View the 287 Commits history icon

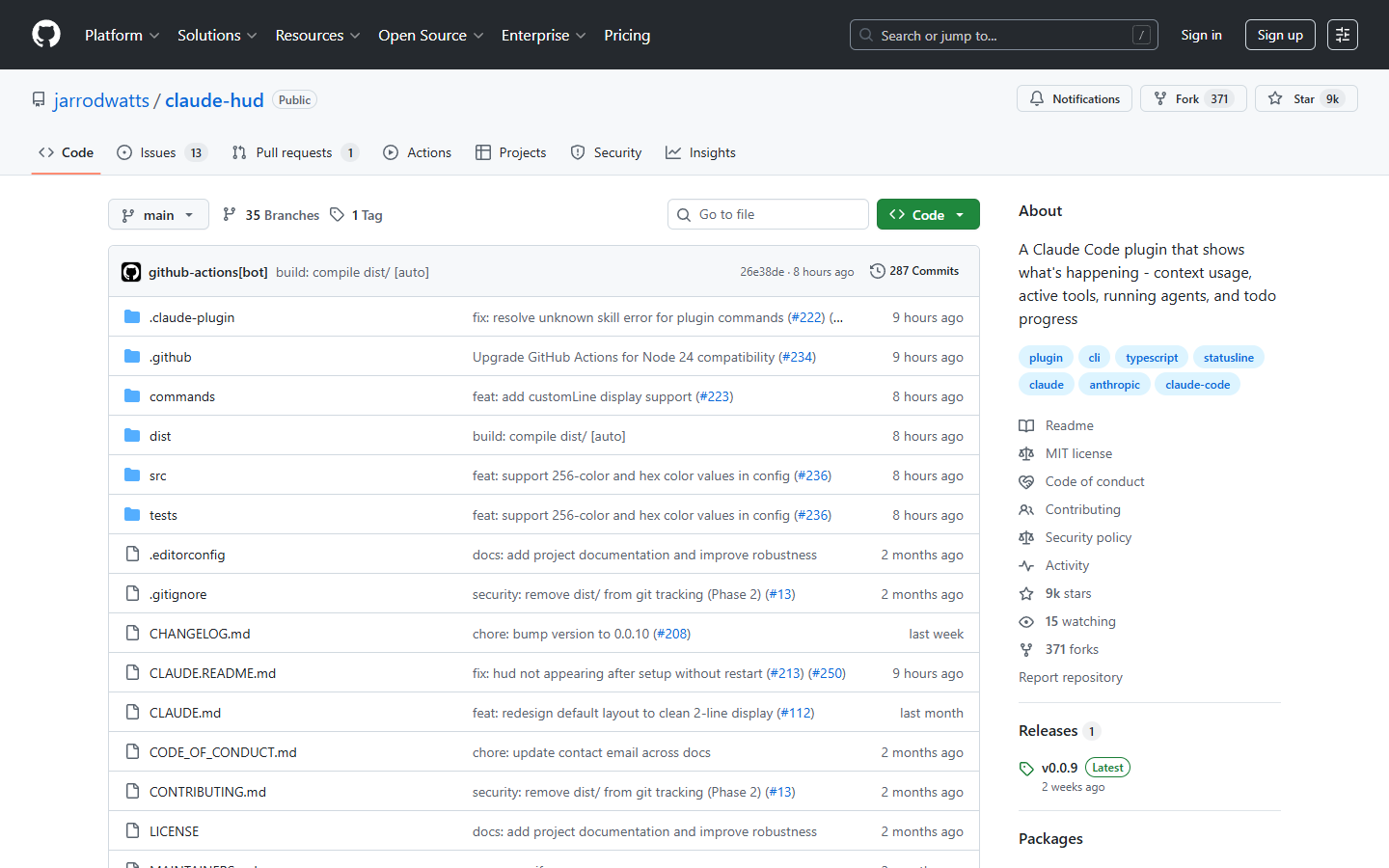(x=878, y=271)
